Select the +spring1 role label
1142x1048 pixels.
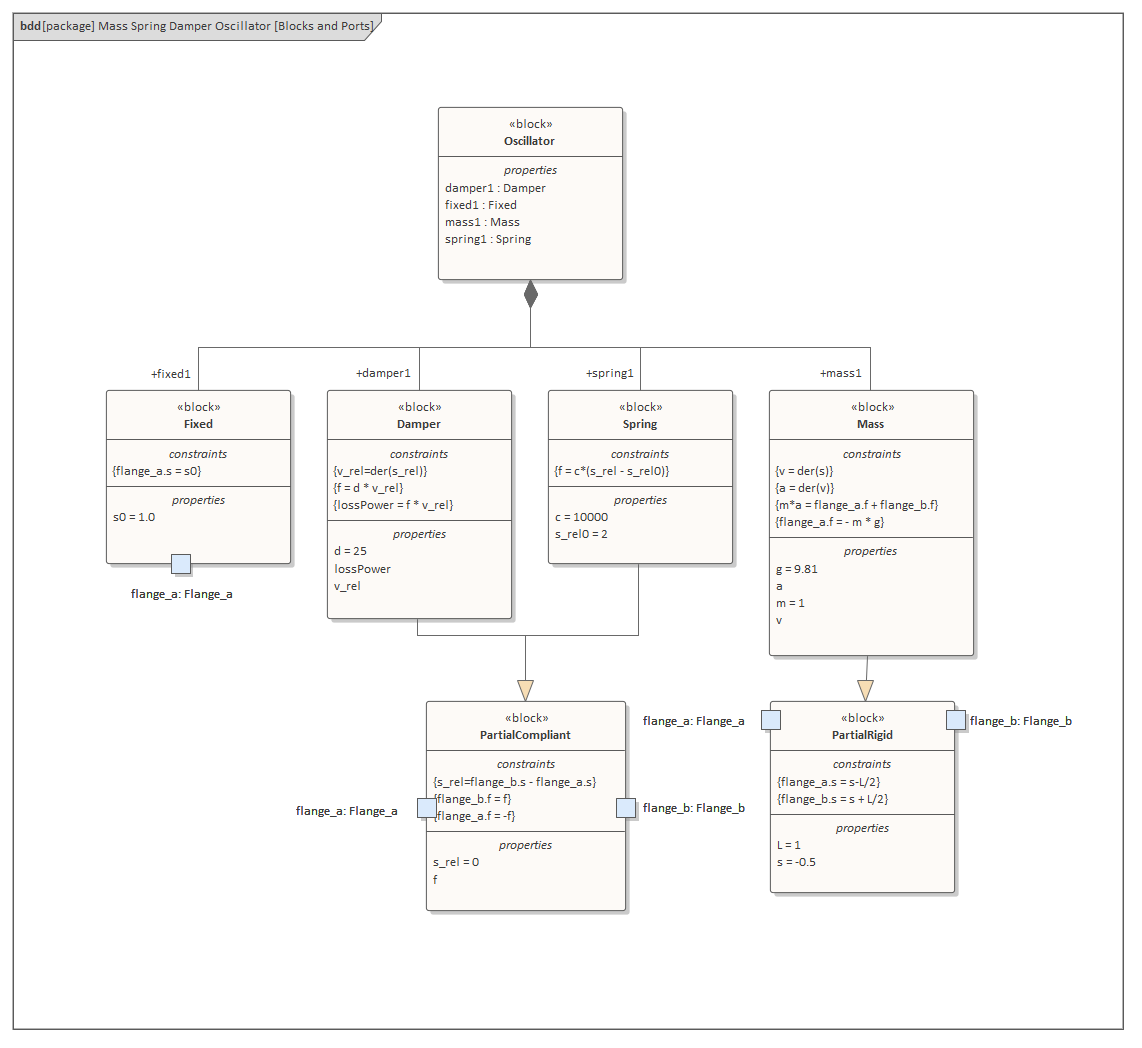[610, 374]
